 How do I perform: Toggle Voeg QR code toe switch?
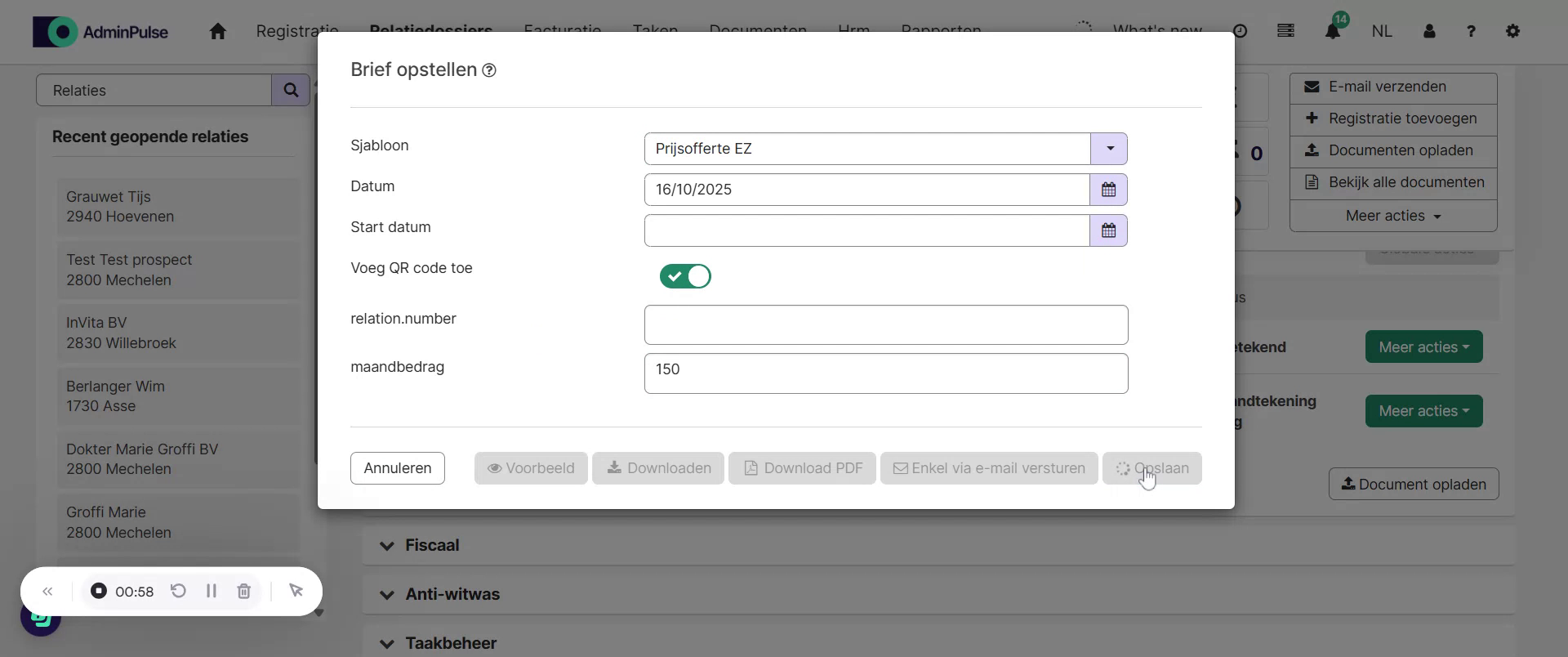coord(685,276)
